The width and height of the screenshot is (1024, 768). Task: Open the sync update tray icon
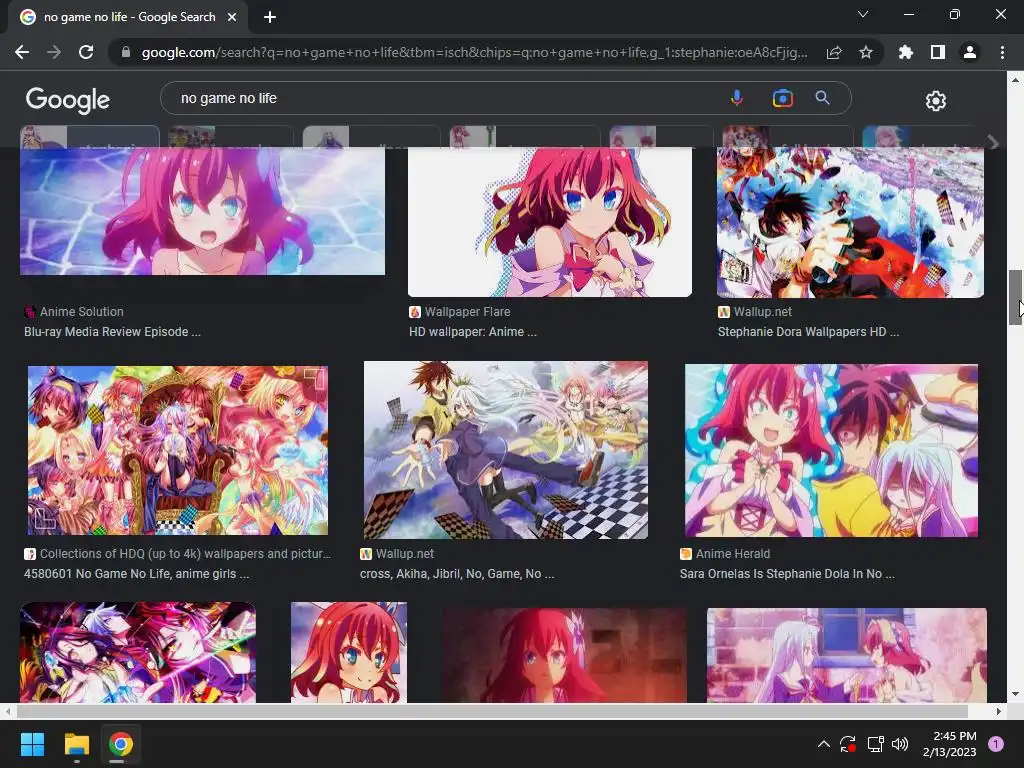848,744
